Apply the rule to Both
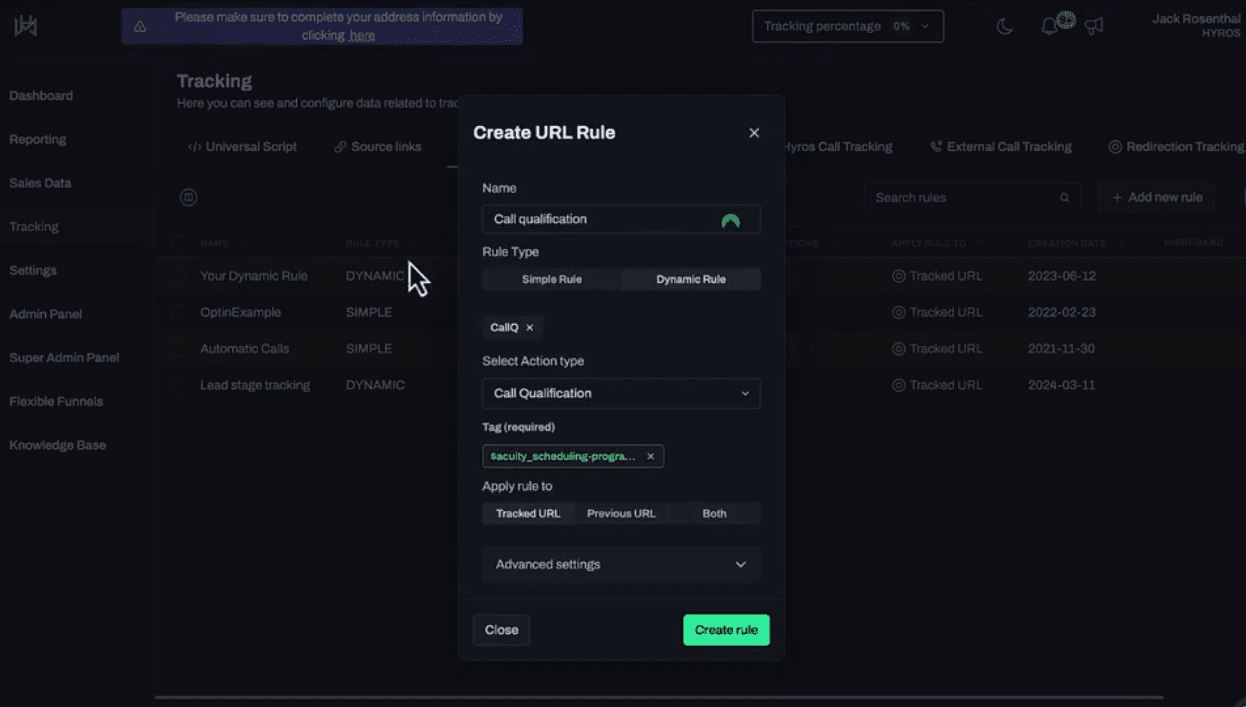This screenshot has height=707, width=1246. click(x=714, y=514)
